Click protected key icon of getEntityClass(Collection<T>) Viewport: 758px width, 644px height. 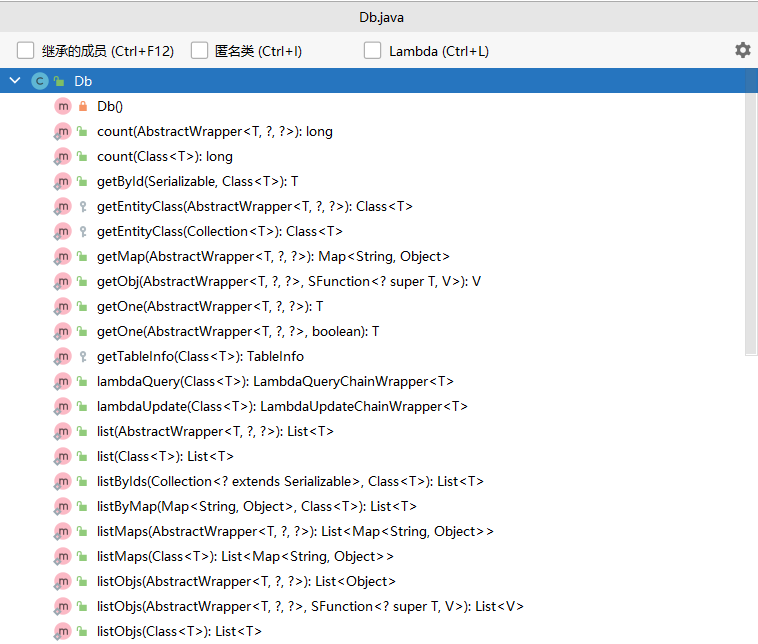pyautogui.click(x=83, y=232)
